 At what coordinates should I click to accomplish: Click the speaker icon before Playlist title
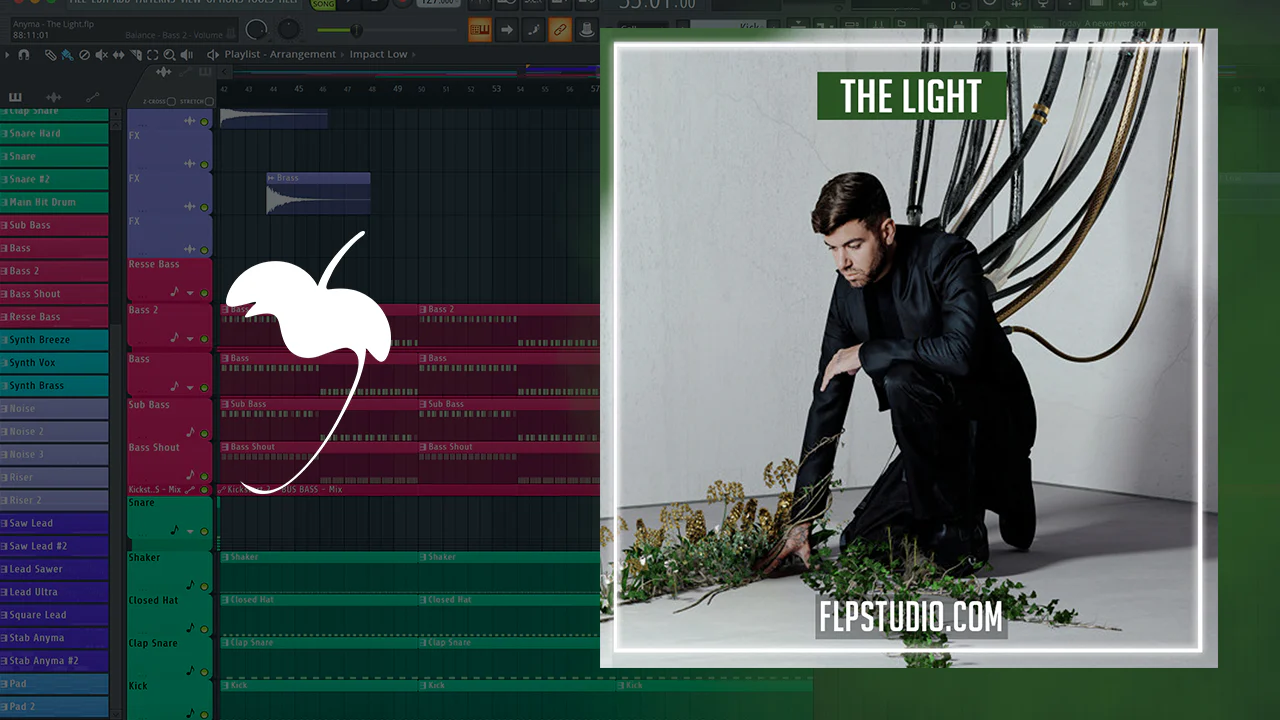[x=213, y=55]
